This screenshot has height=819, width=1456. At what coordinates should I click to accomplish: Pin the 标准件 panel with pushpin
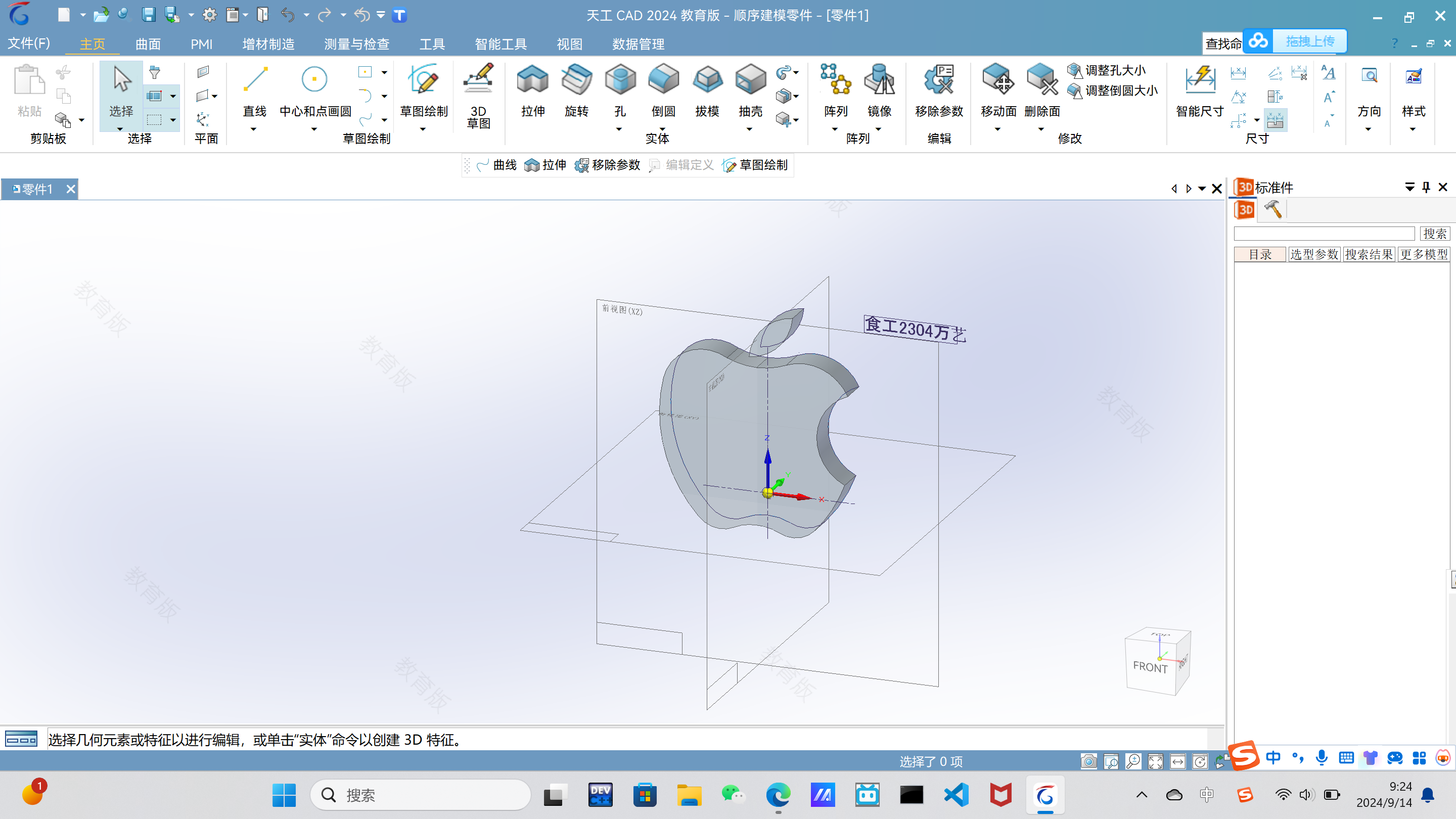[x=1426, y=187]
